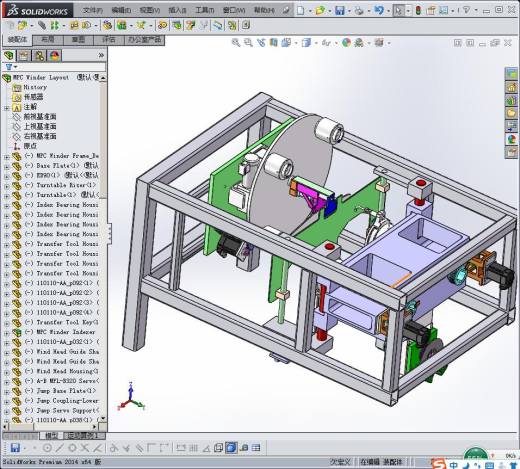Click the feature tree filter input field
The height and width of the screenshot is (469, 520).
(62, 67)
